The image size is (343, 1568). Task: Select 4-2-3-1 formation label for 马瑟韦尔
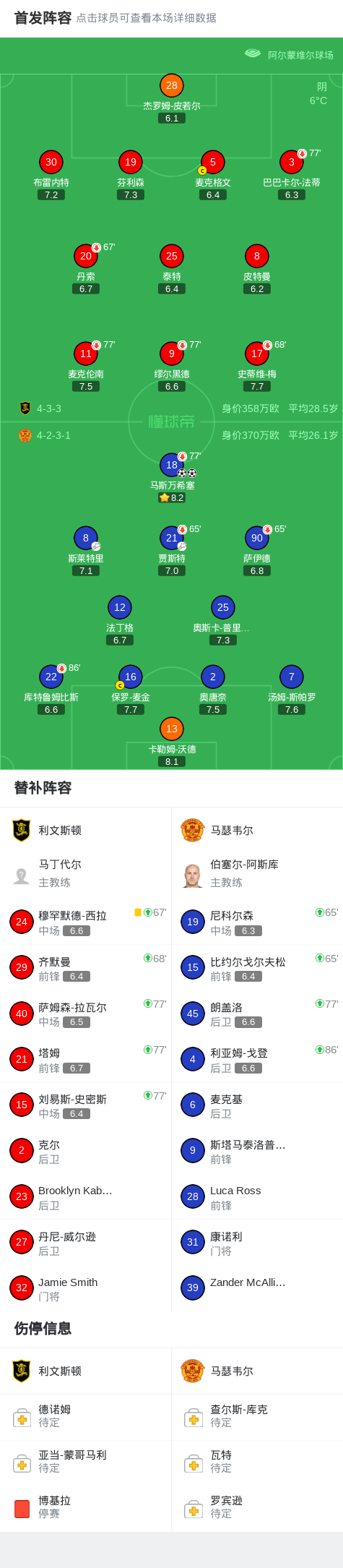[53, 435]
